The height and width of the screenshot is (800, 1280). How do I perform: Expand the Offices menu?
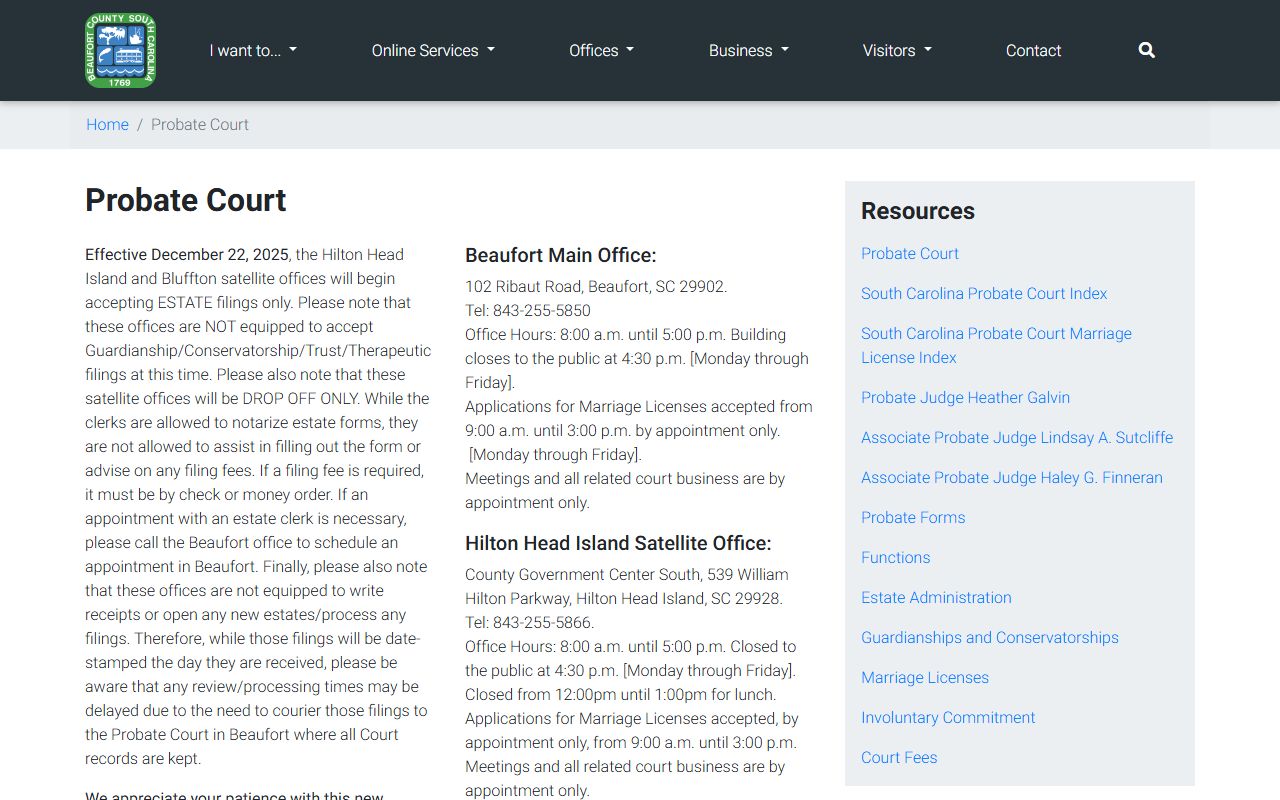601,50
